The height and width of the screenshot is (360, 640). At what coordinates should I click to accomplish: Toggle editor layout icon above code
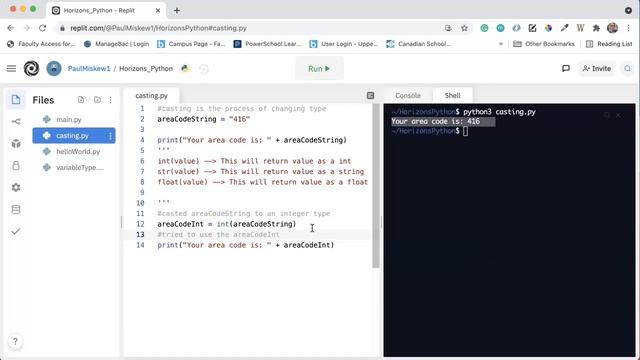[370, 96]
